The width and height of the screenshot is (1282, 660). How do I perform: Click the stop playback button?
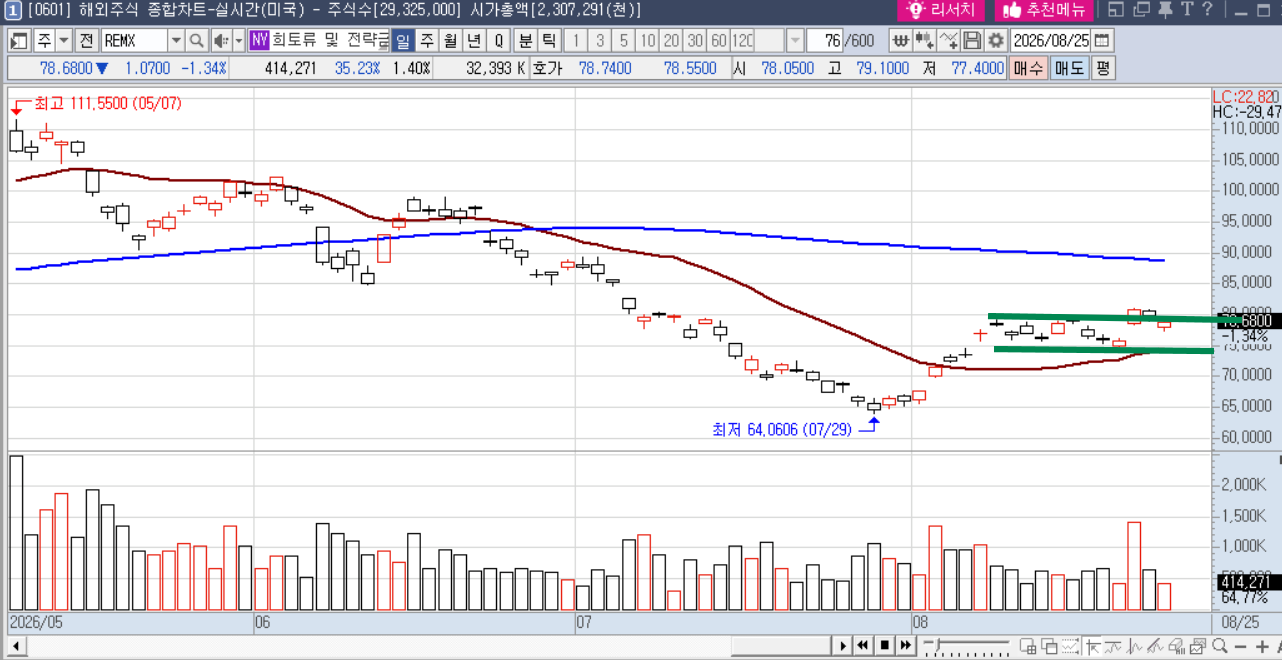pyautogui.click(x=884, y=645)
